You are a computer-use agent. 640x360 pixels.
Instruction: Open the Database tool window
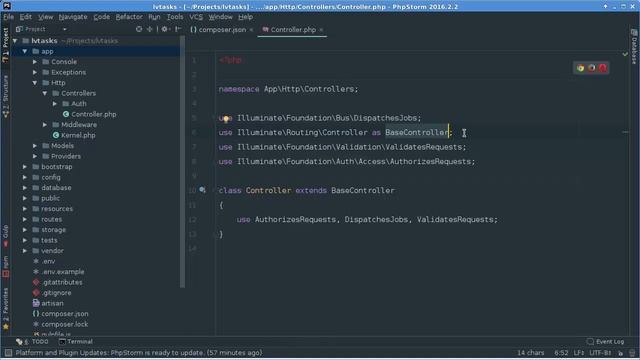click(x=634, y=46)
